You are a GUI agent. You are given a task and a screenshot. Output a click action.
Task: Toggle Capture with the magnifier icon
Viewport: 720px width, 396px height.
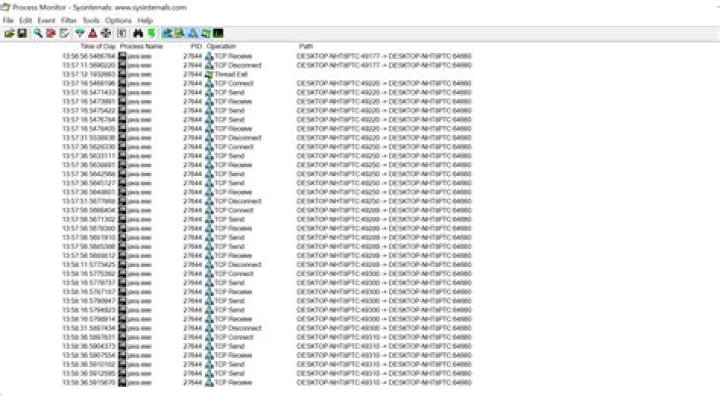coord(38,34)
